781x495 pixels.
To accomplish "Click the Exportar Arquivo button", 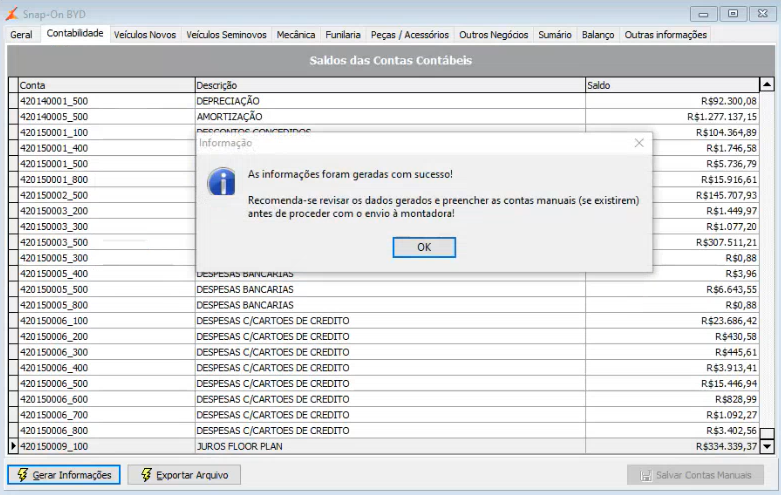I will point(184,475).
